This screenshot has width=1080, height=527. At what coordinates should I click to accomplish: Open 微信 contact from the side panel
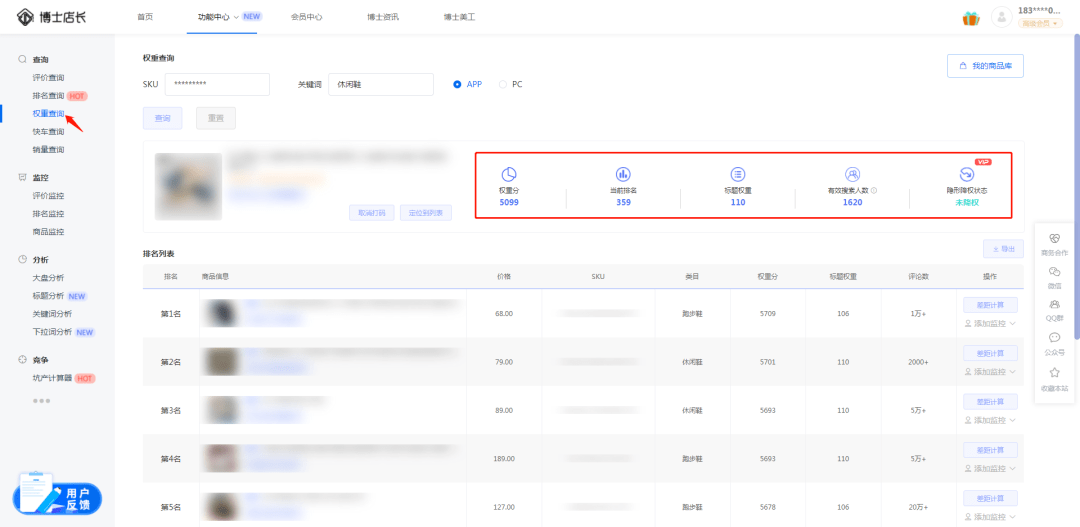tap(1055, 277)
